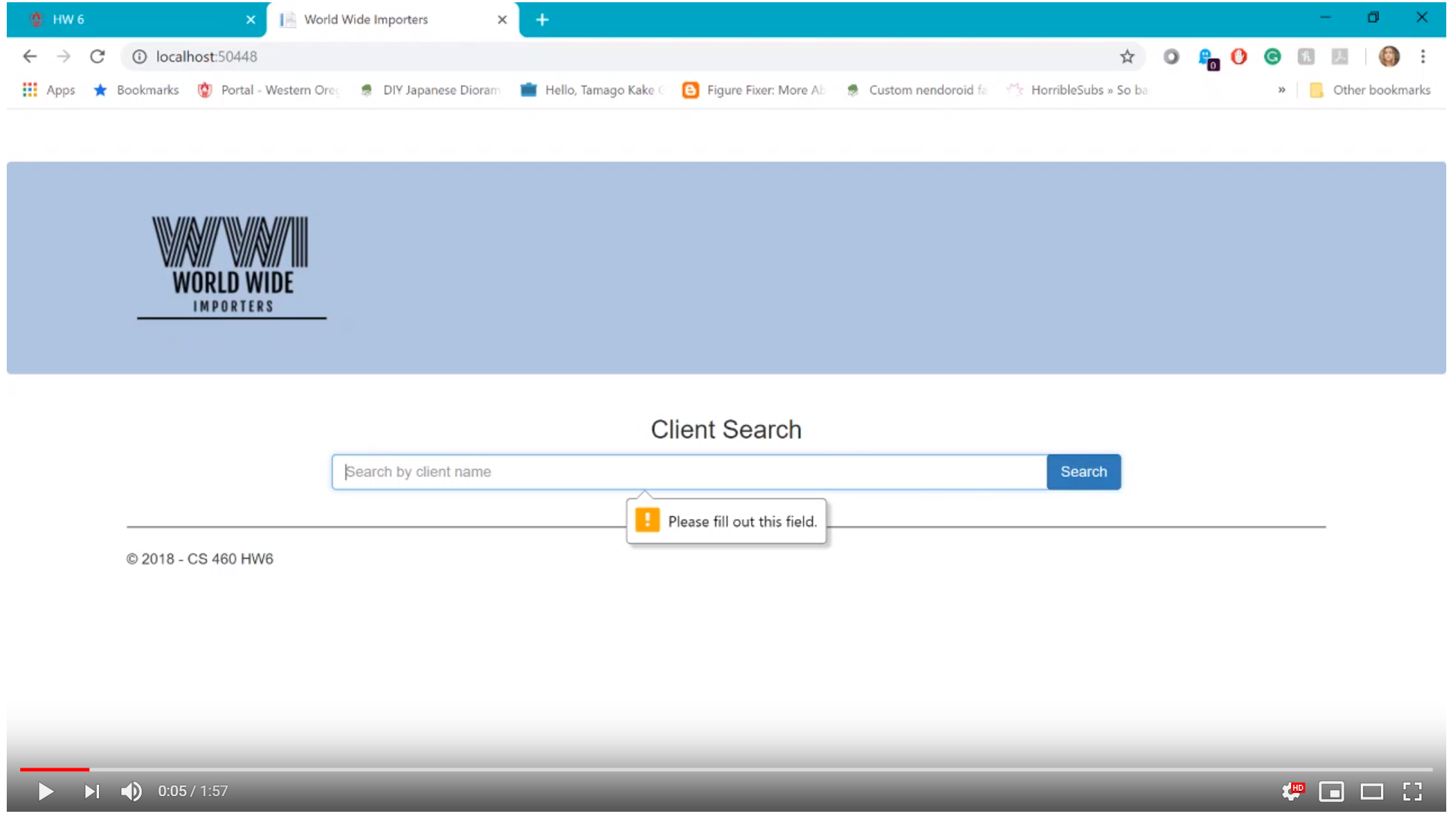The height and width of the screenshot is (817, 1456).
Task: Open the Other bookmarks folder
Action: coord(1369,90)
